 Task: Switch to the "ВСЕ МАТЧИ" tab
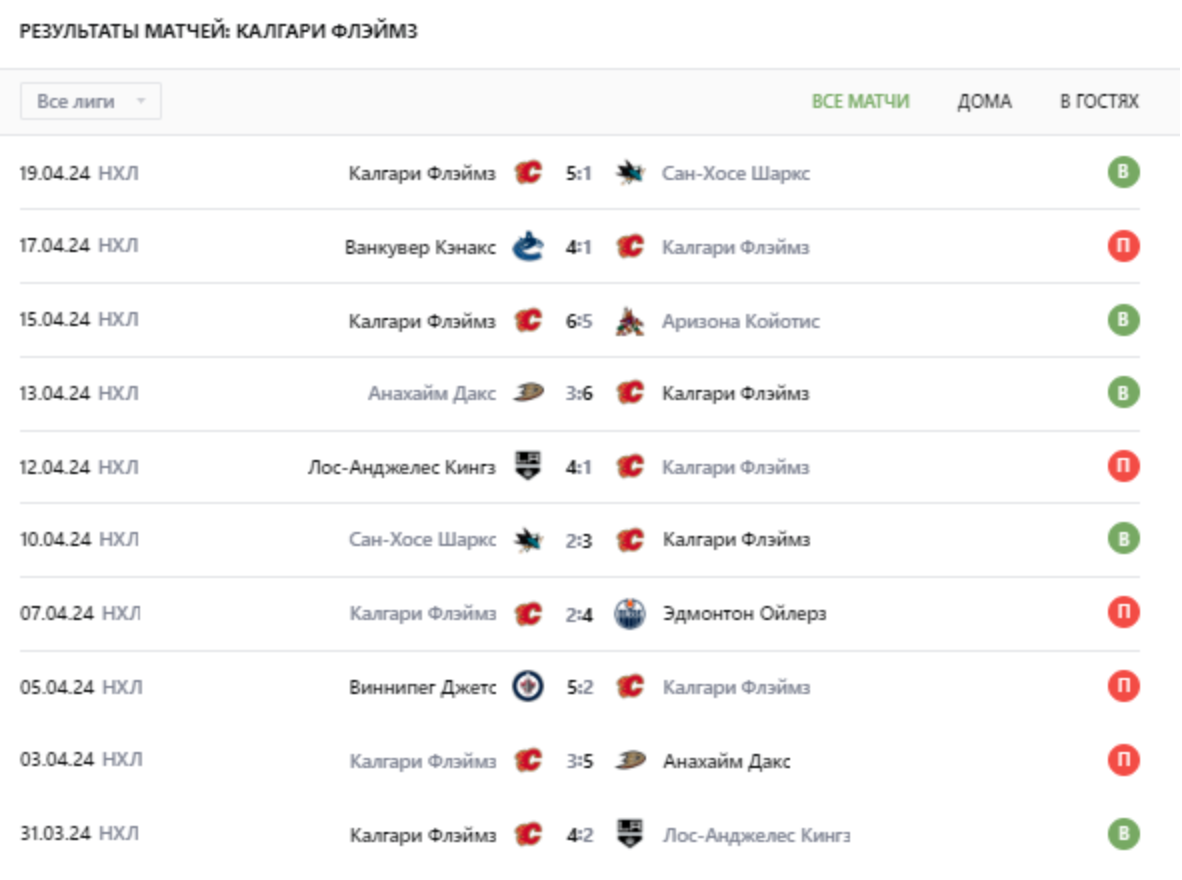click(860, 101)
